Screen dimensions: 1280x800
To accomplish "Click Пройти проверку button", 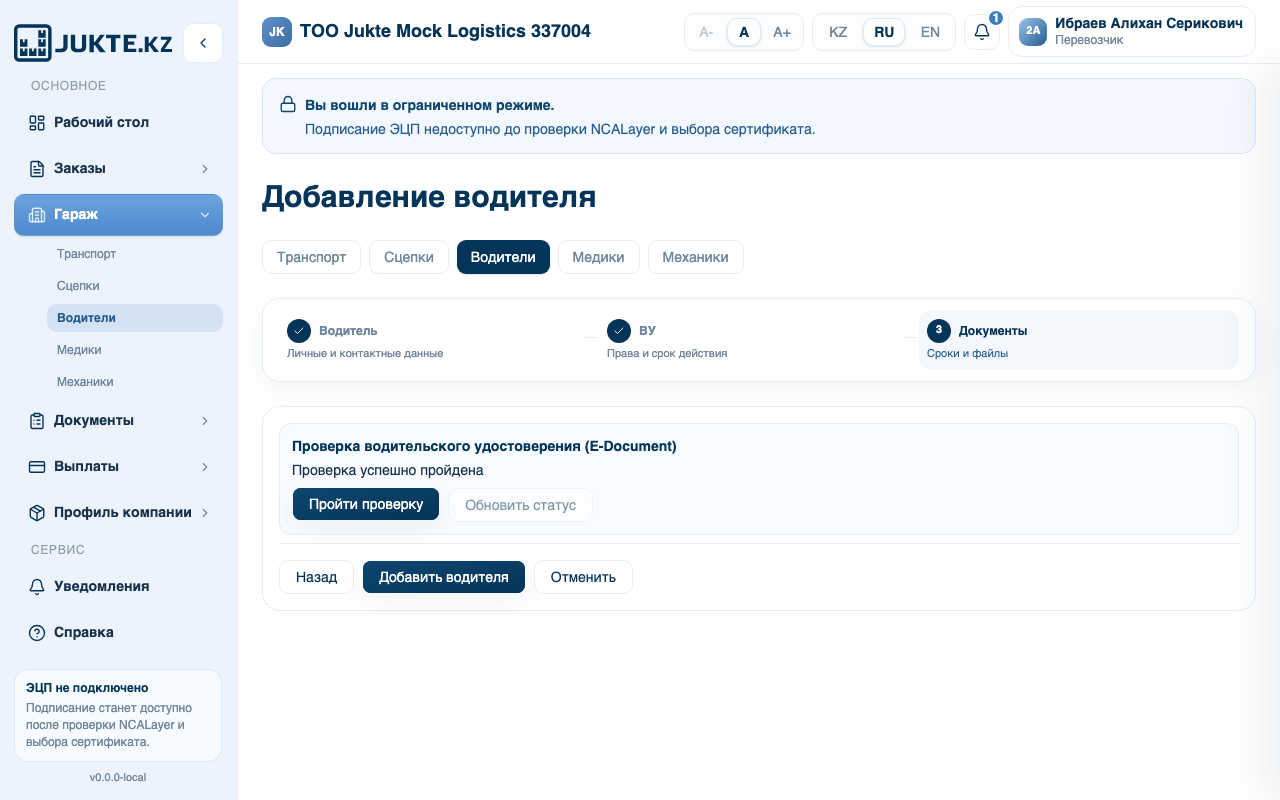I will click(366, 505).
